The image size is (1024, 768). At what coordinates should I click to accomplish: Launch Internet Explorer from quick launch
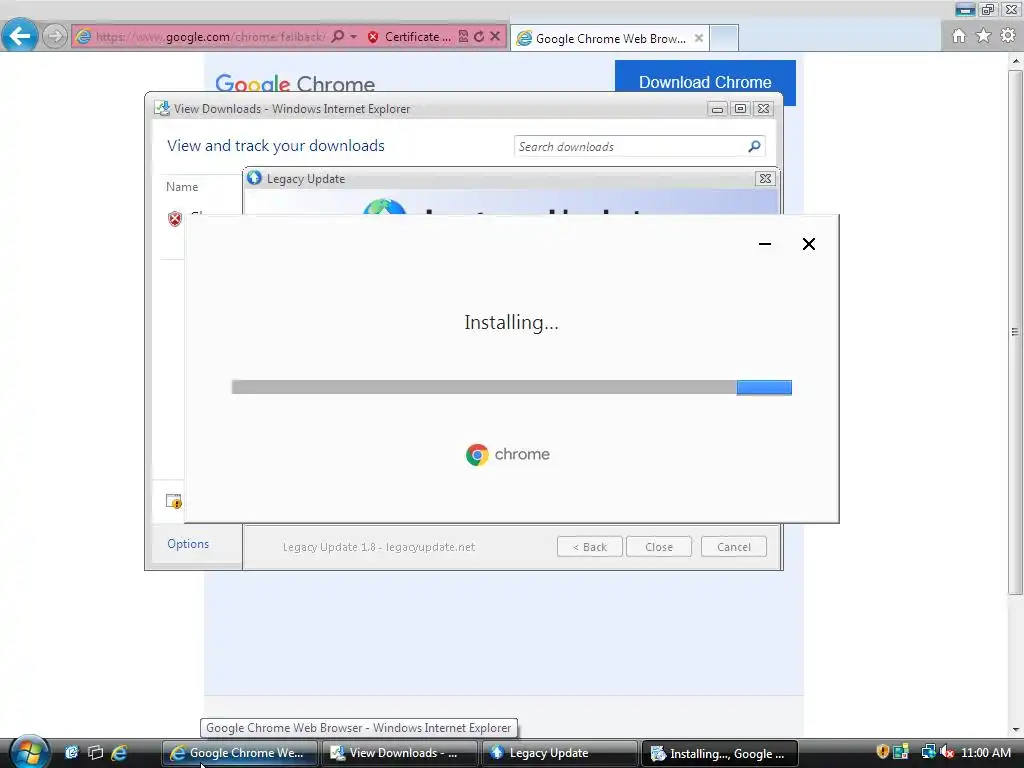point(119,752)
